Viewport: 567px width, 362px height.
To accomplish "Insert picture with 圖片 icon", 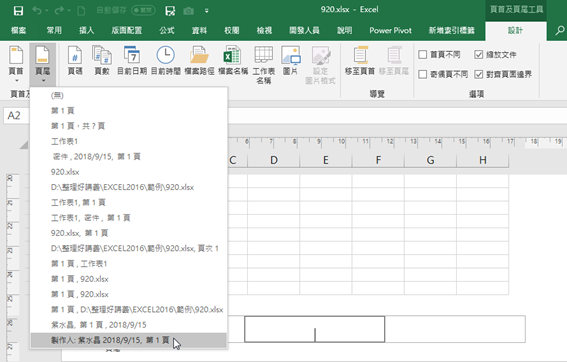I will coord(291,60).
